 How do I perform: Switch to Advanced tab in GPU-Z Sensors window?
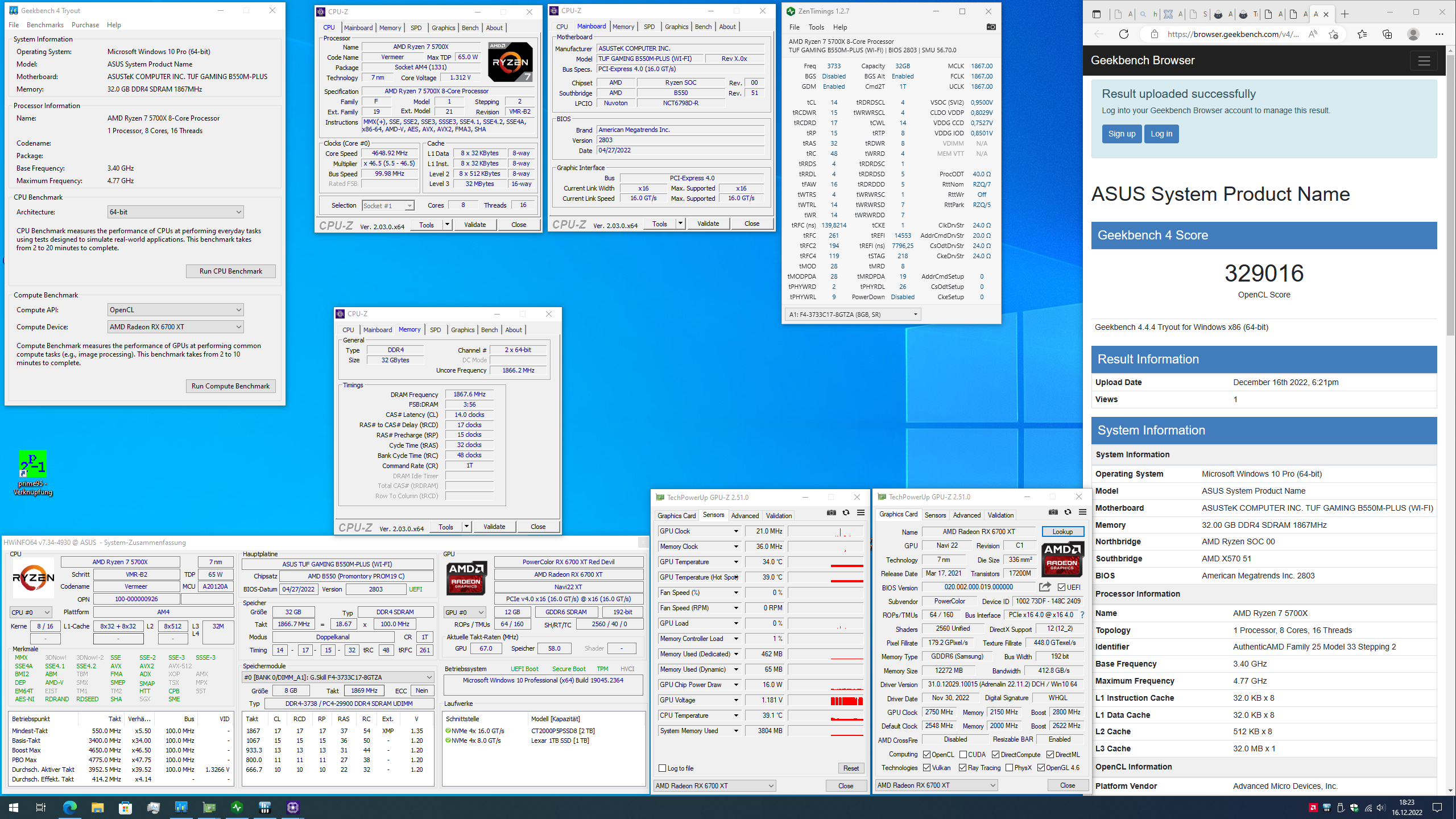click(745, 515)
